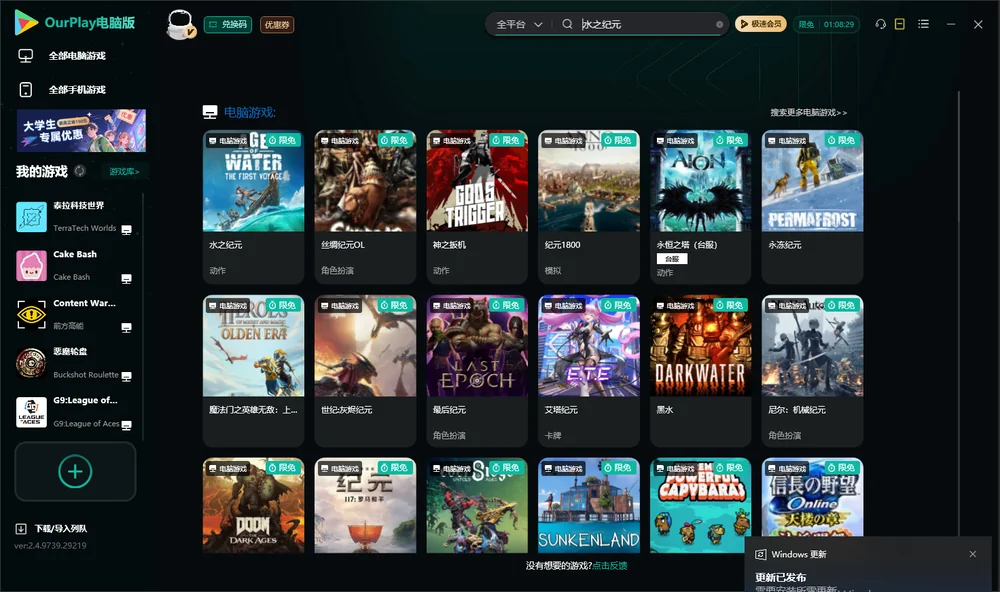This screenshot has width=1000, height=592.
Task: Click the 优惠券 coupon button
Action: pos(277,25)
